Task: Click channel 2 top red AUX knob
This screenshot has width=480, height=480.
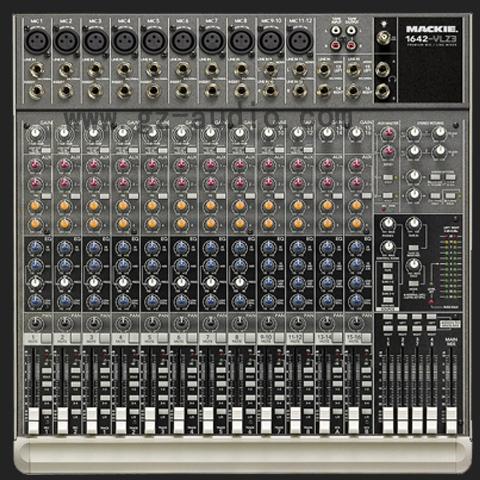Action: pyautogui.click(x=64, y=165)
